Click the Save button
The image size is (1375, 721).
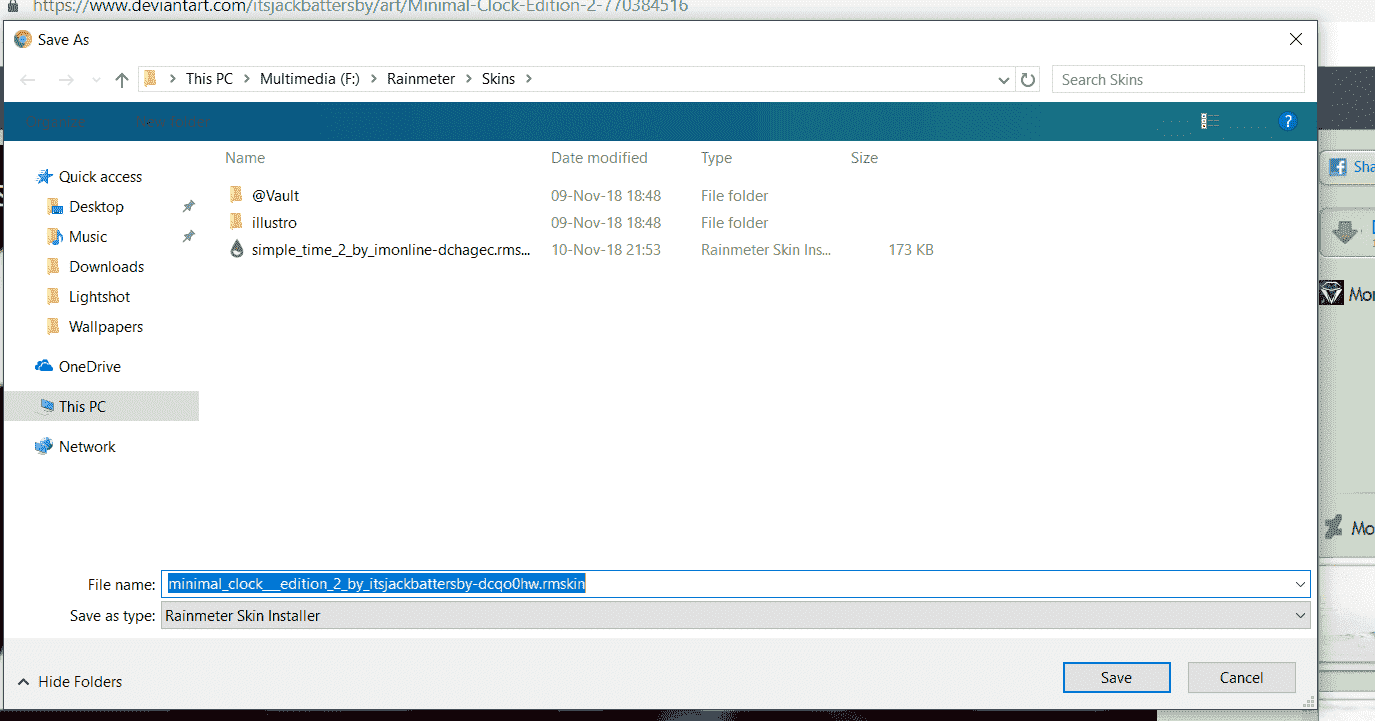[1116, 677]
